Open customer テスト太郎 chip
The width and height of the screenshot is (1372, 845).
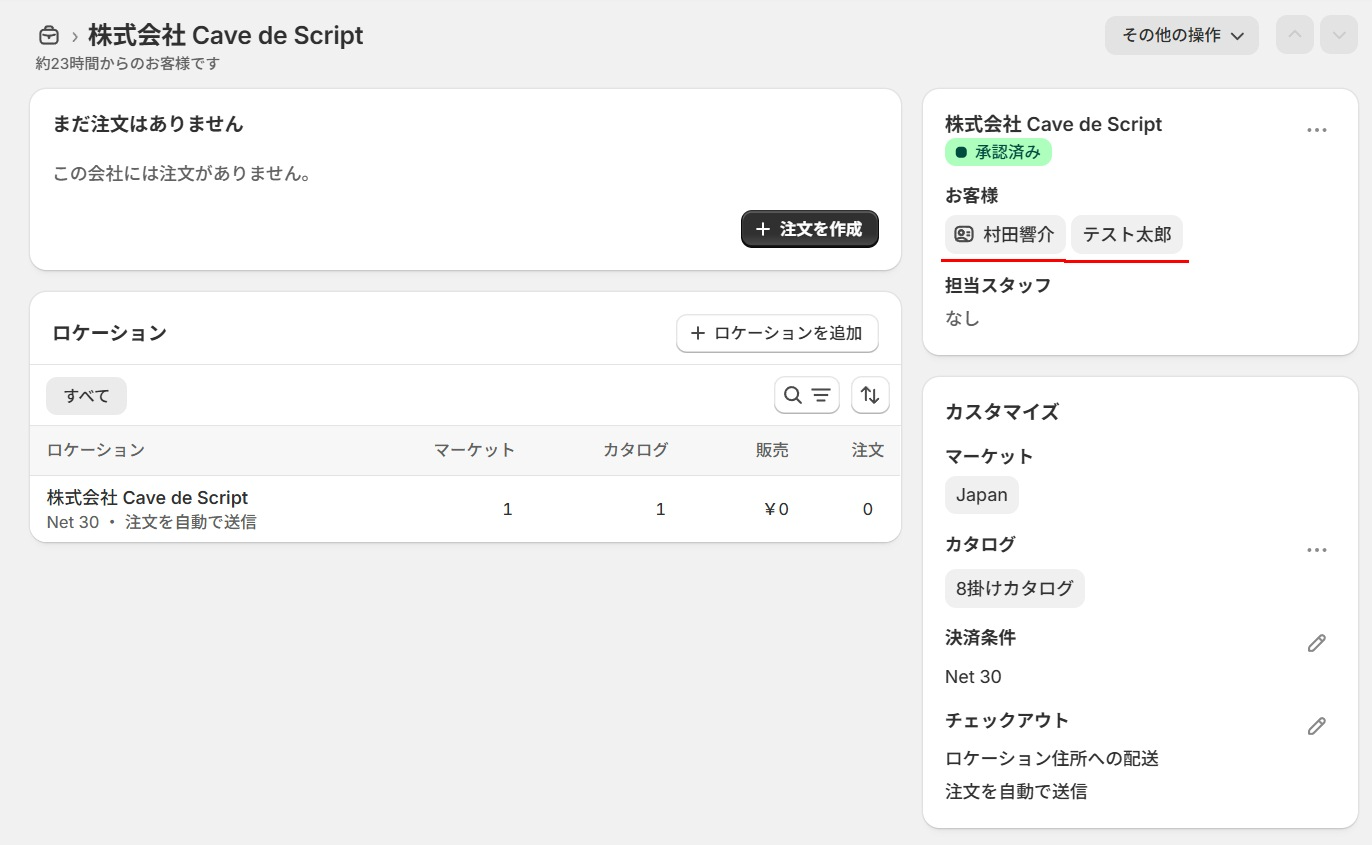(x=1126, y=235)
